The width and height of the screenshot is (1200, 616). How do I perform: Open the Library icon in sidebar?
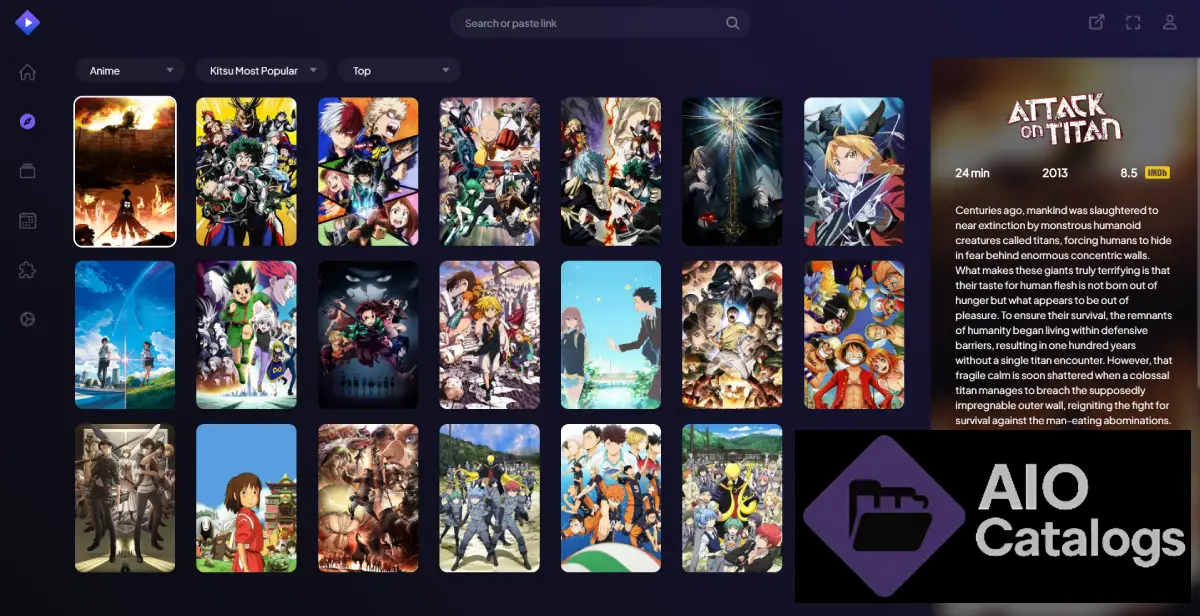click(x=28, y=171)
